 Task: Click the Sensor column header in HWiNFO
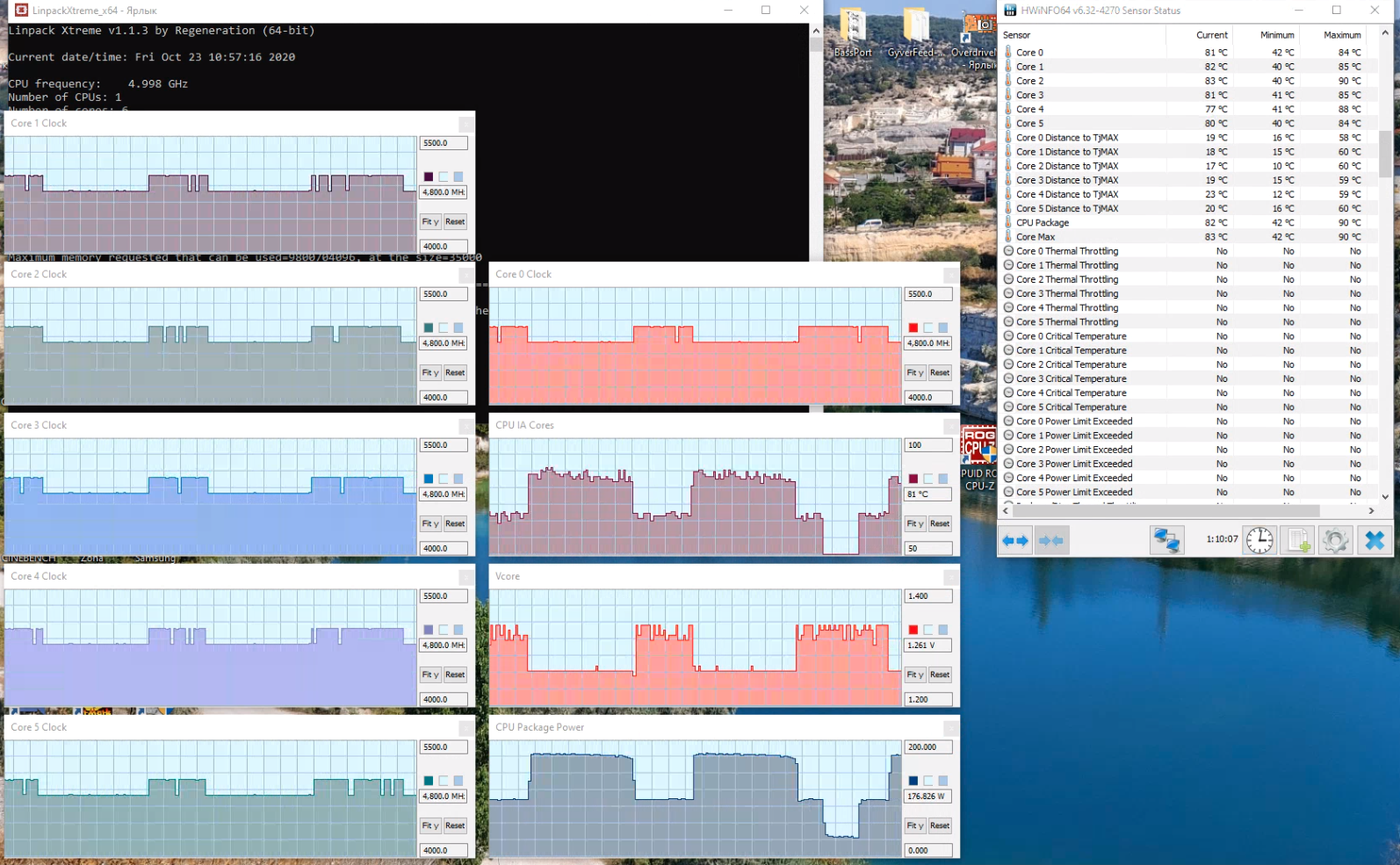tap(1082, 35)
